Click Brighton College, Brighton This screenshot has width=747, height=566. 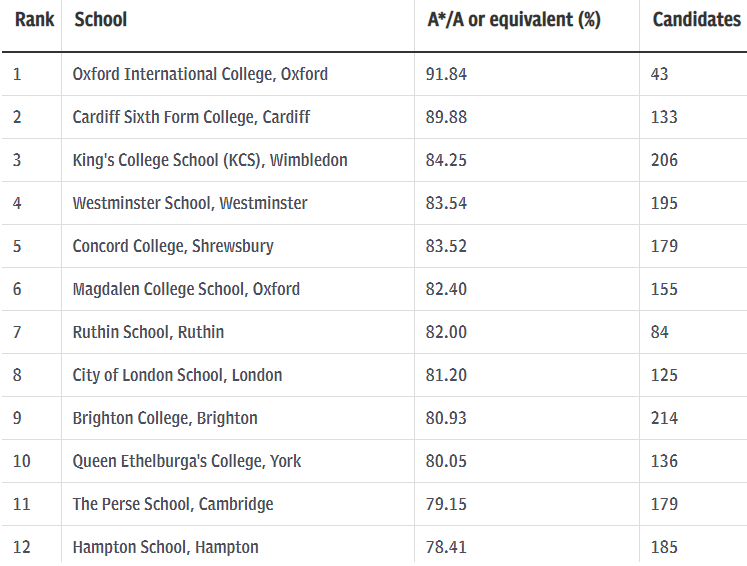[165, 418]
